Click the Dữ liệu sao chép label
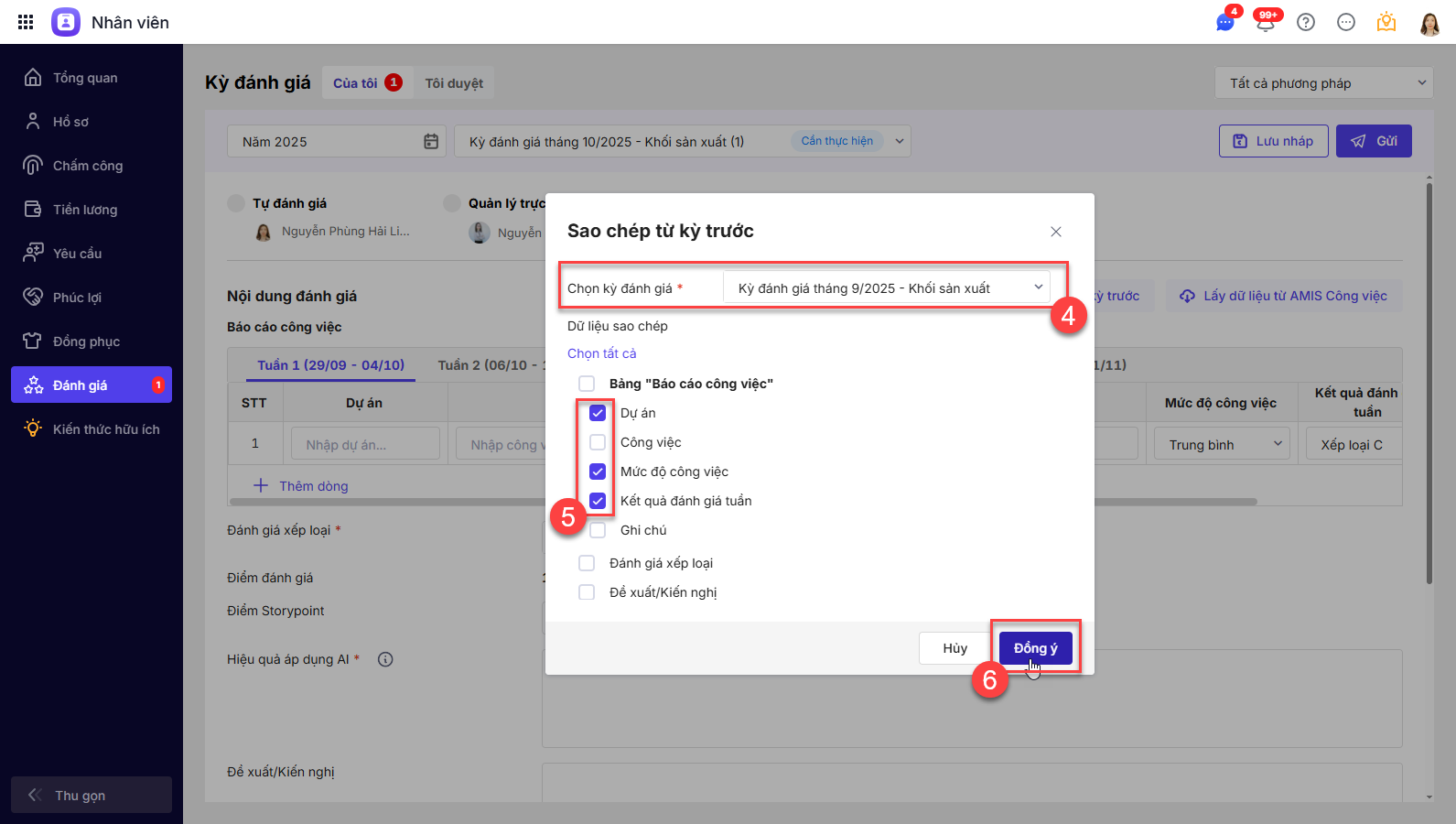Screen dimensions: 1456x824 click(618, 326)
